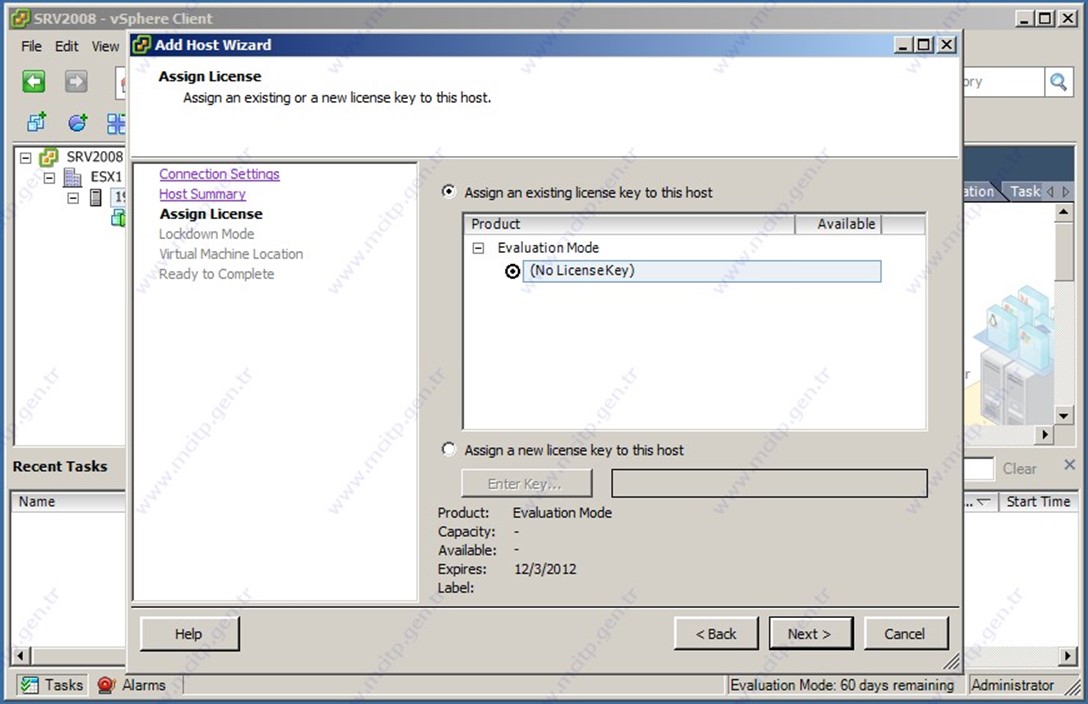Open the Edit menu
Screen dimensions: 1088x704
point(67,46)
